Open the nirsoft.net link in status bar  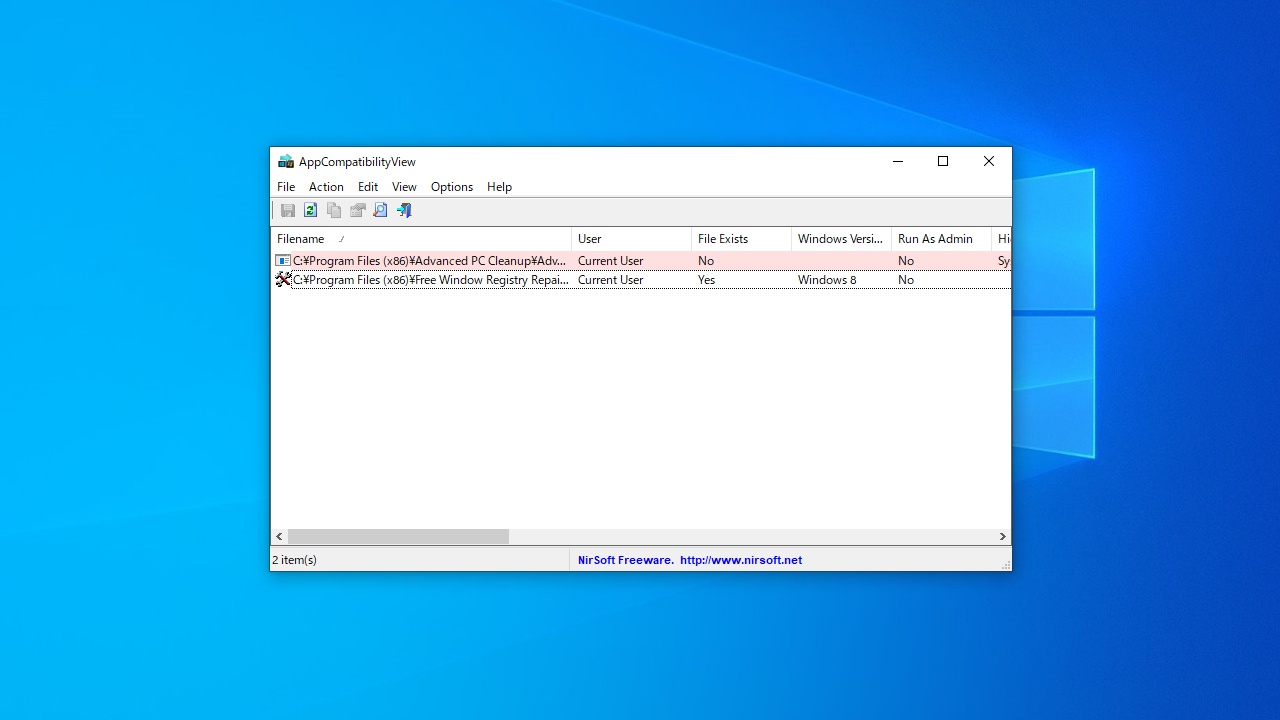pos(741,560)
